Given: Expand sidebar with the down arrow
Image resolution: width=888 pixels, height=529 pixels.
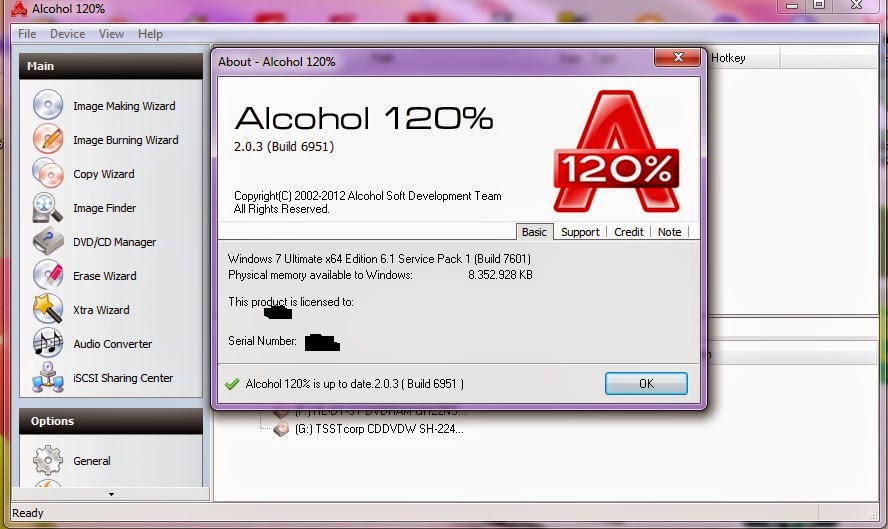Looking at the screenshot, I should click(111, 494).
